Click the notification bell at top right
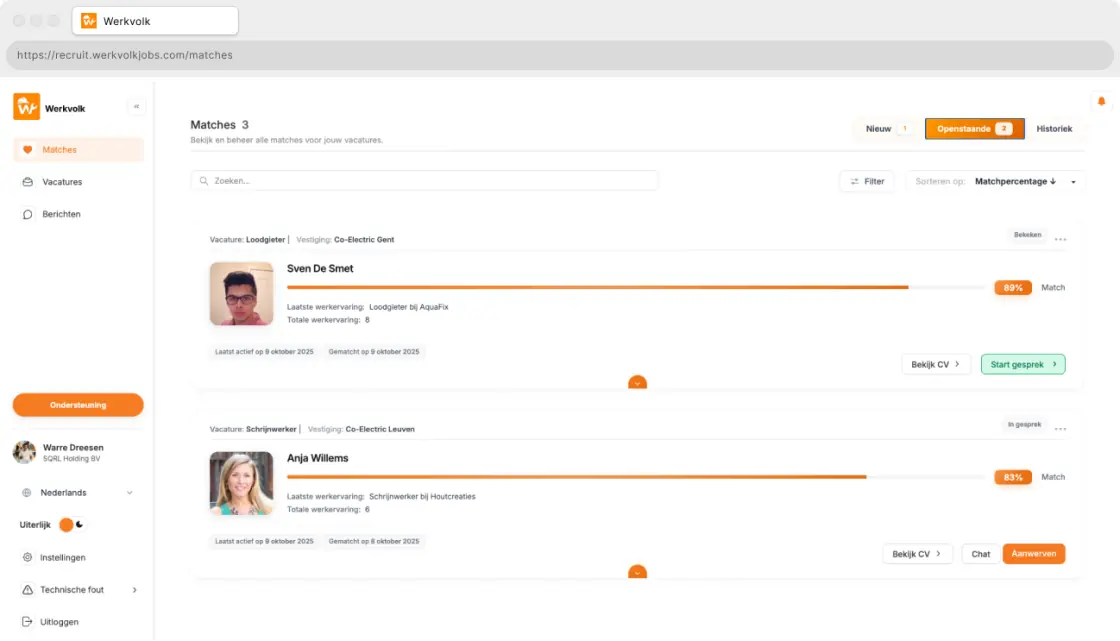The height and width of the screenshot is (641, 1120). click(1100, 101)
